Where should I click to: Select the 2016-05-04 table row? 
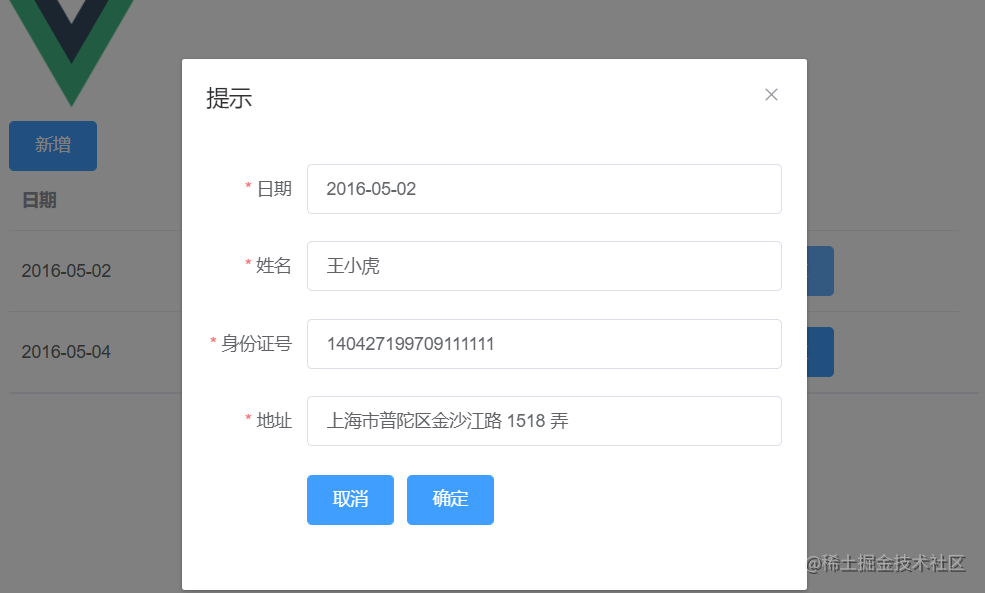pos(66,351)
